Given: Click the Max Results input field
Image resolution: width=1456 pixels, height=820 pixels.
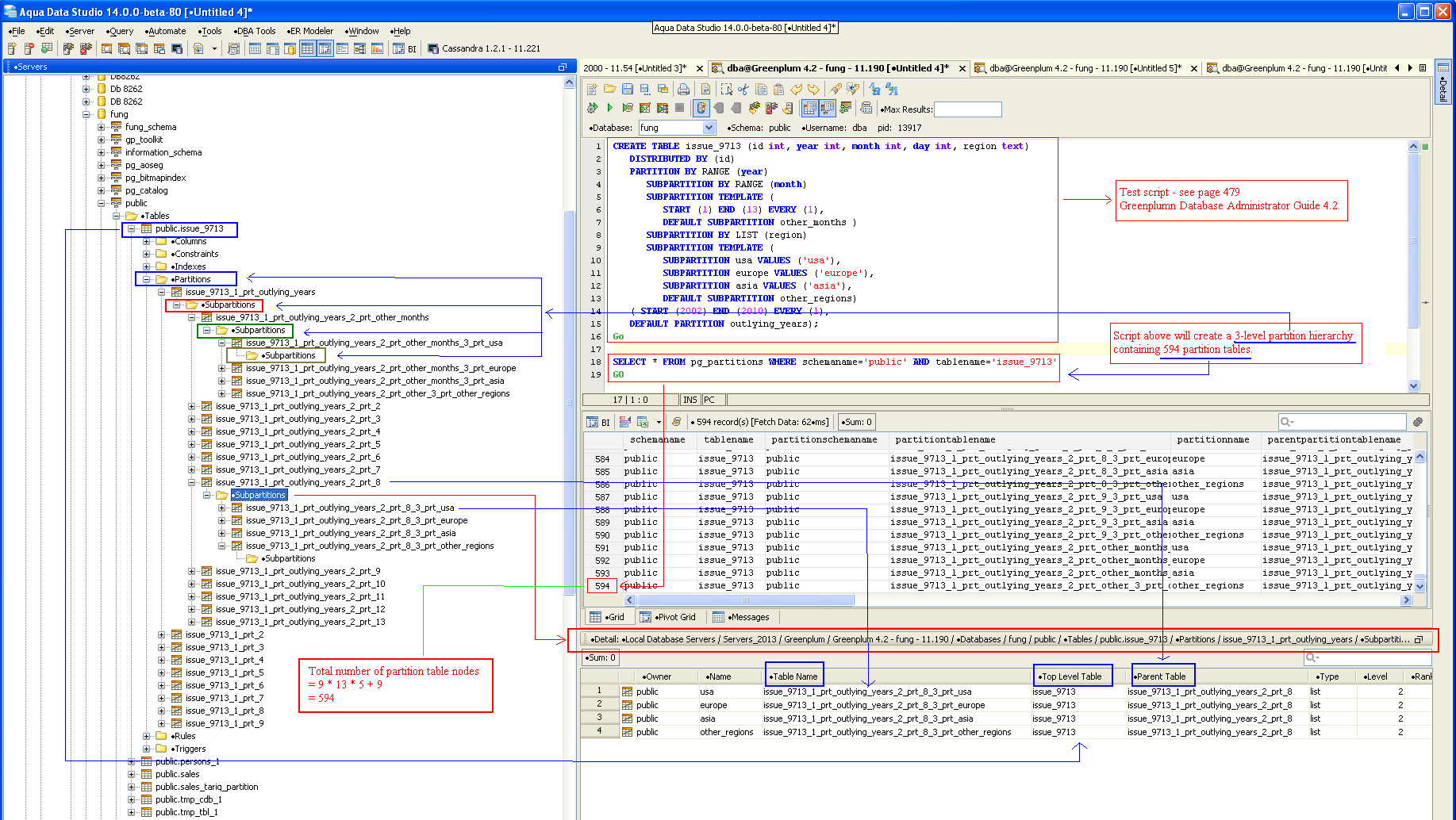Looking at the screenshot, I should click(x=967, y=109).
